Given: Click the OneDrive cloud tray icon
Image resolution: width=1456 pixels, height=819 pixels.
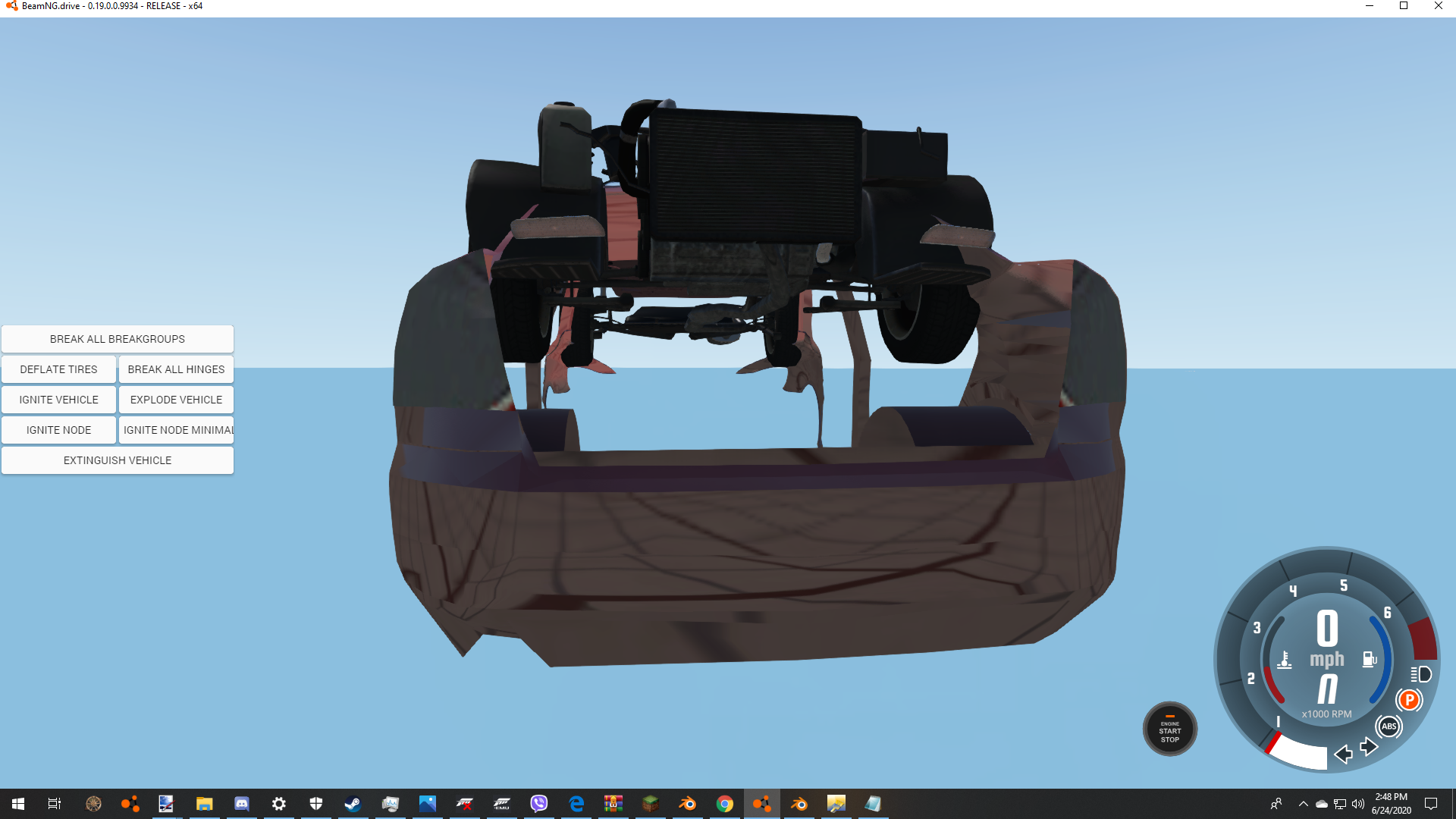Looking at the screenshot, I should (1322, 804).
